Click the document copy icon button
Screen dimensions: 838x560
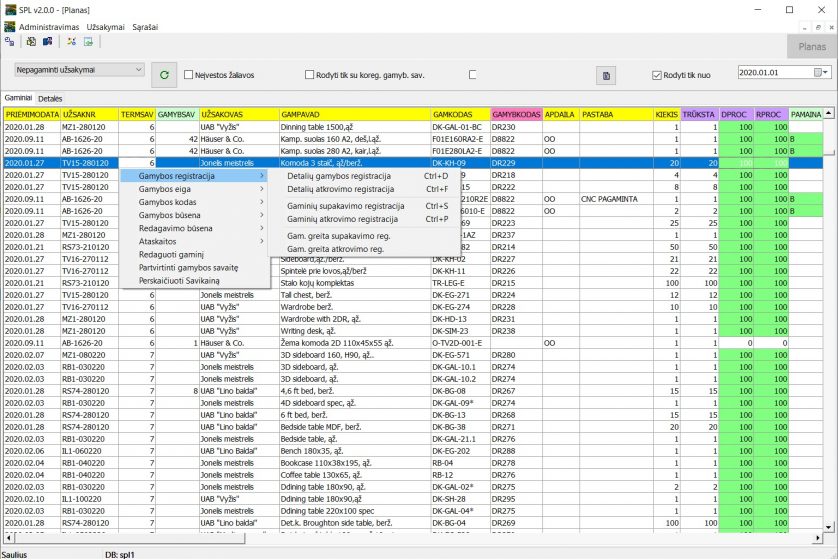tap(605, 75)
